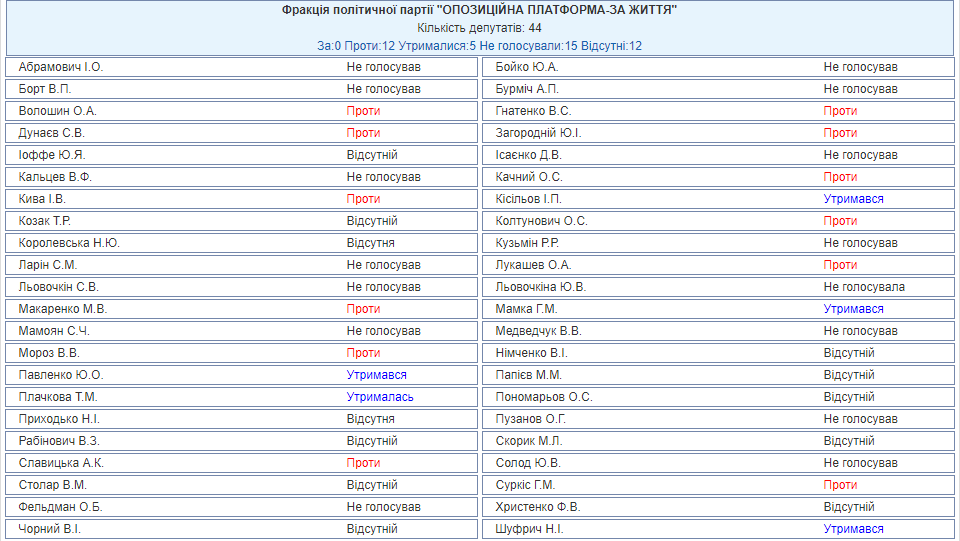The width and height of the screenshot is (960, 541).
Task: Click the deputies count "Кількість депутатів: 44"
Action: (479, 28)
